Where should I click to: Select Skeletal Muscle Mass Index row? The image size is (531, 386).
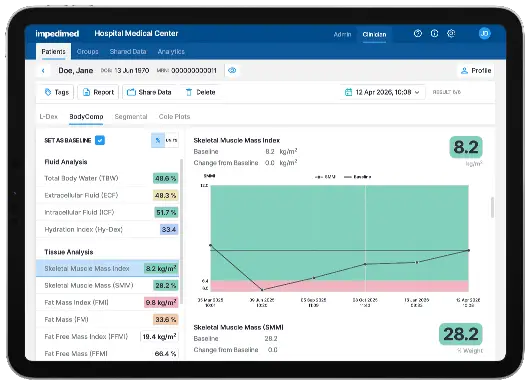pos(107,269)
